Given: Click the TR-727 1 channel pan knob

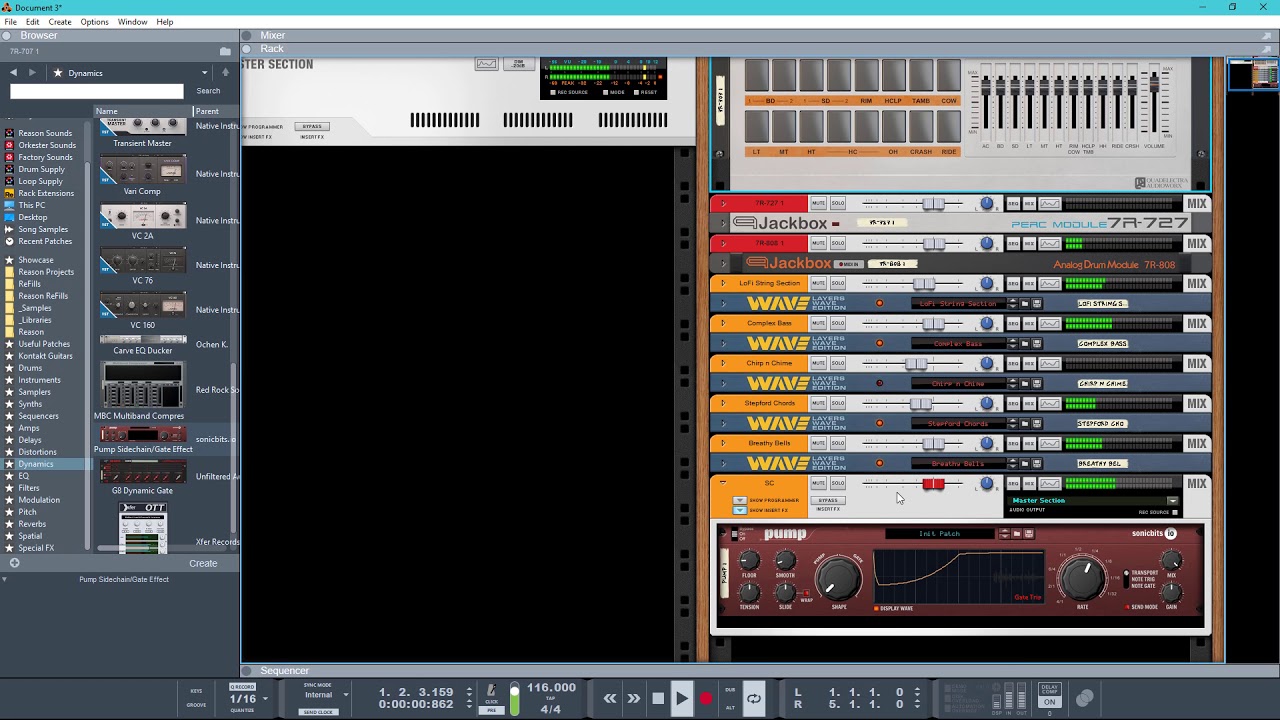Looking at the screenshot, I should [987, 203].
